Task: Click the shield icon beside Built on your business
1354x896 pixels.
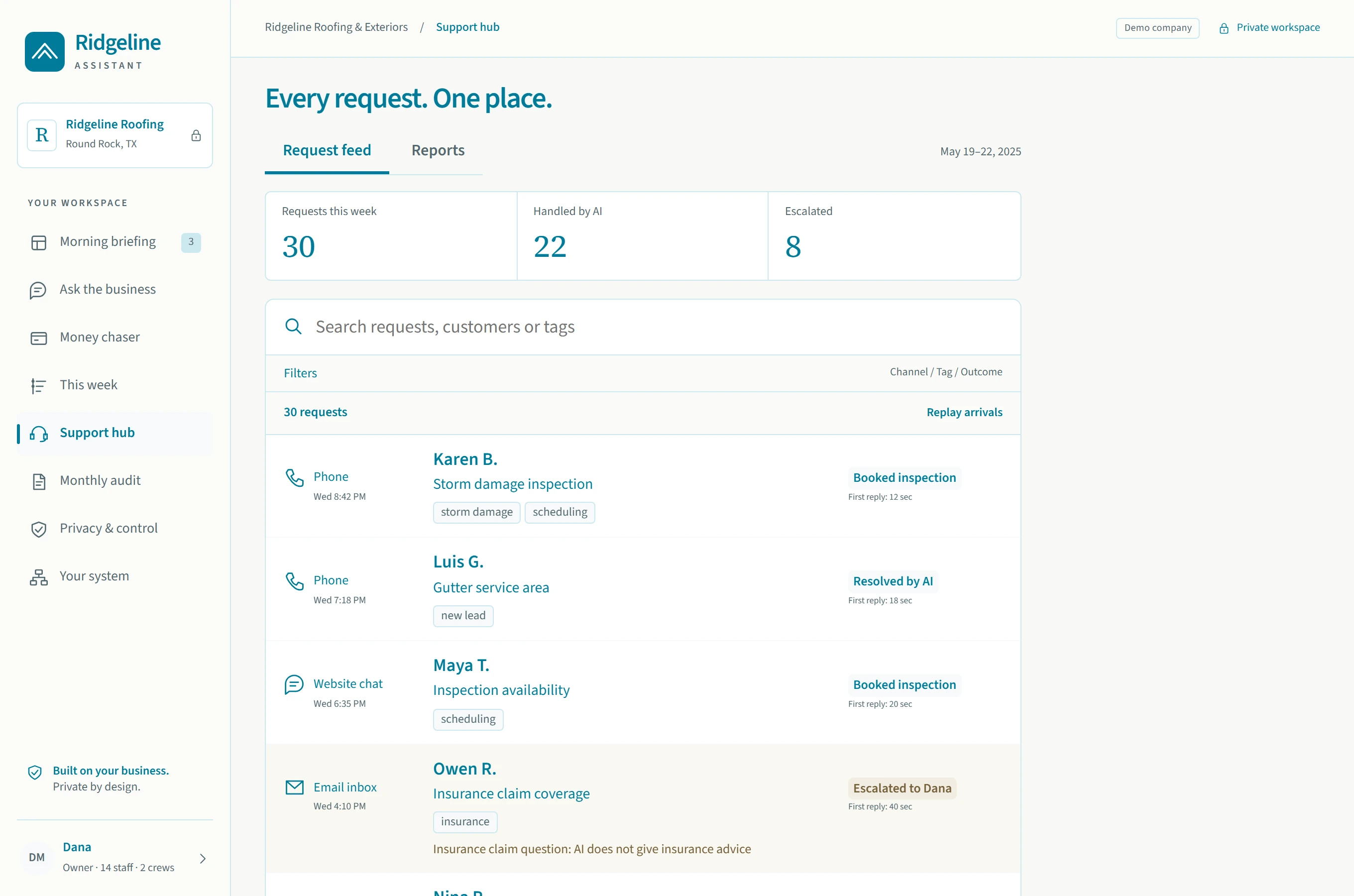Action: (x=35, y=773)
